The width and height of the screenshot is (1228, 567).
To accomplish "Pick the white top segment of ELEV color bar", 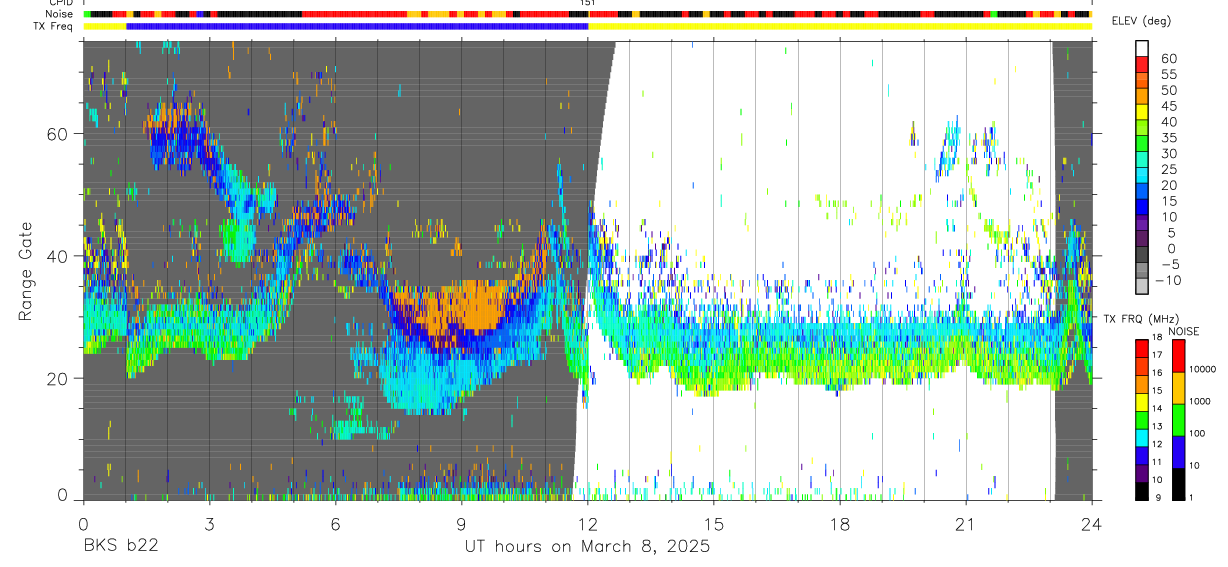I will click(x=1141, y=48).
